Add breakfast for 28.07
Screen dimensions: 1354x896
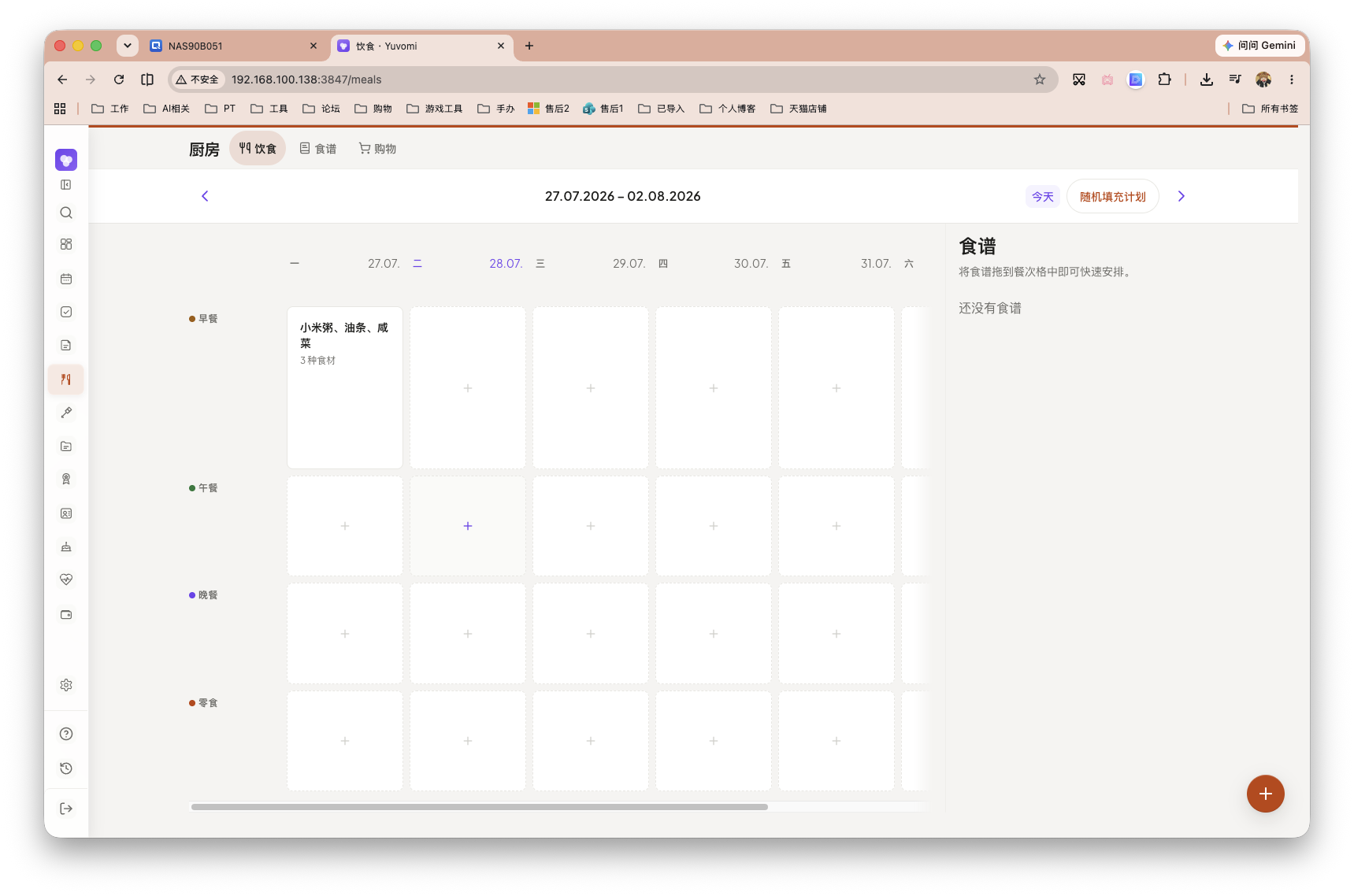coord(468,388)
